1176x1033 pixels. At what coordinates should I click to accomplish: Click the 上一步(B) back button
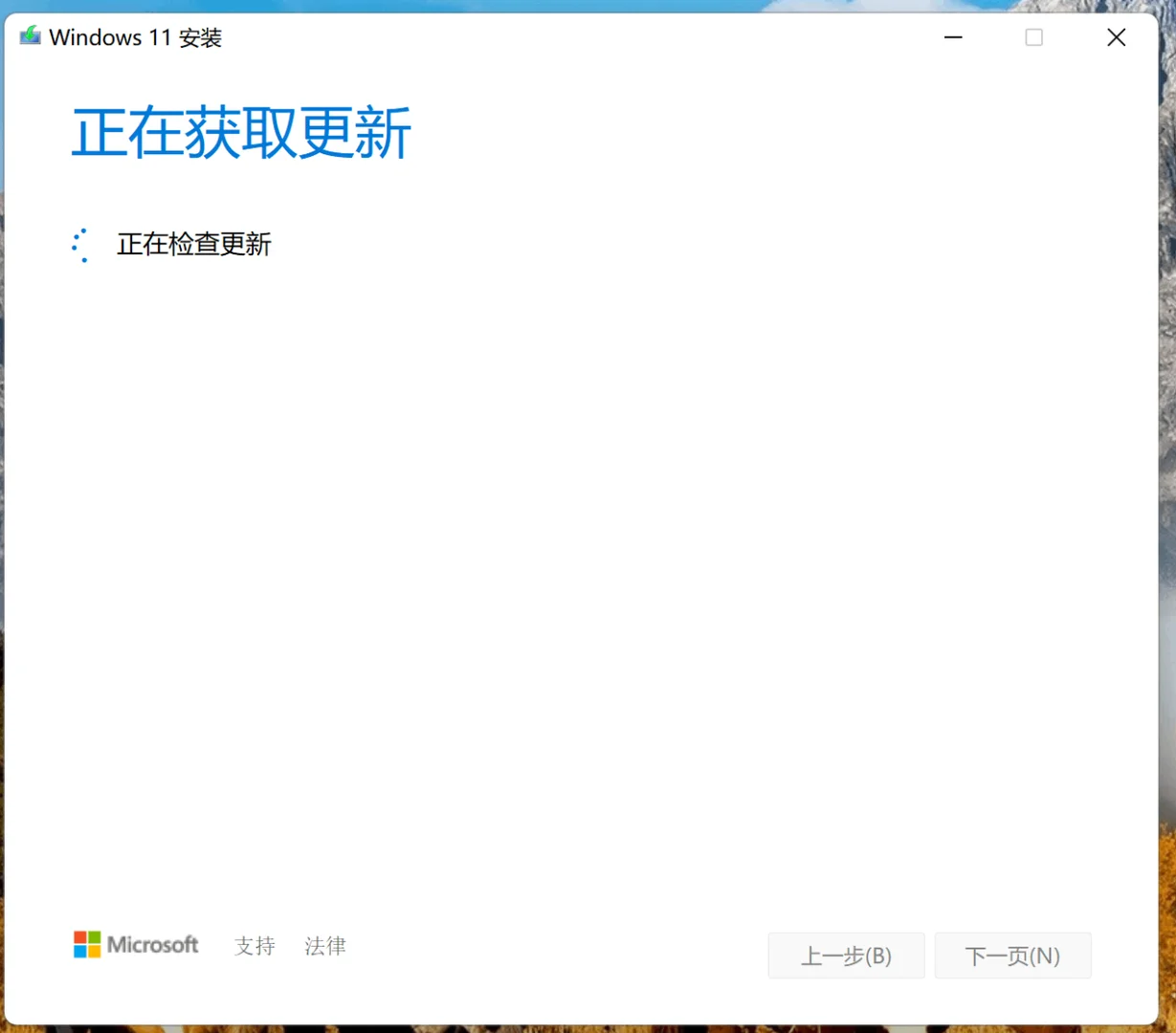846,956
